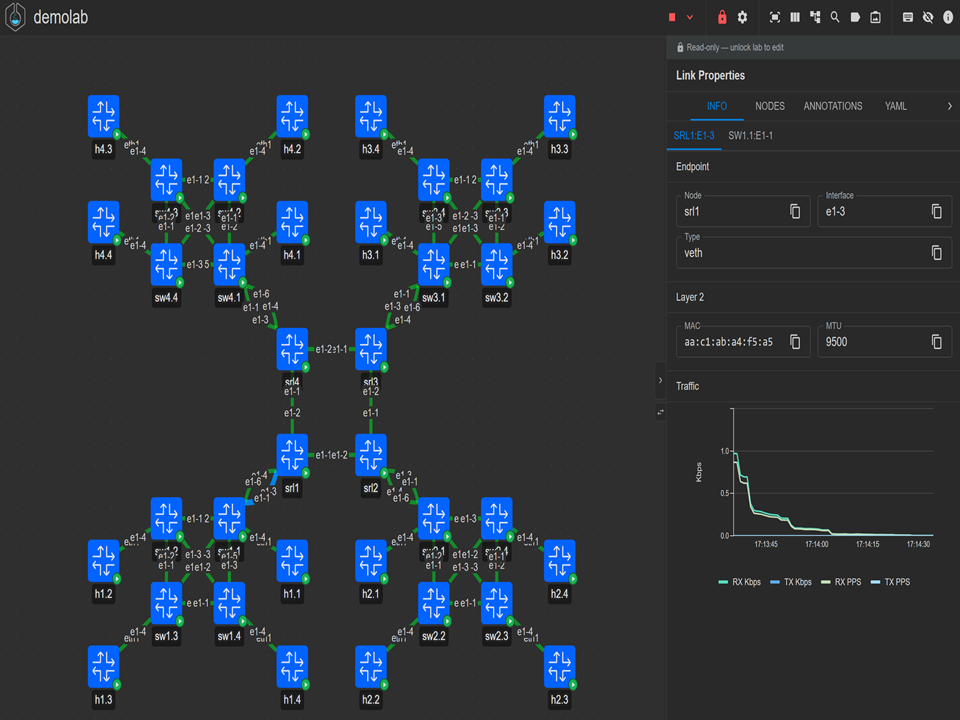Click the TX PPS legend color swatch
This screenshot has height=720, width=960.
click(x=875, y=582)
